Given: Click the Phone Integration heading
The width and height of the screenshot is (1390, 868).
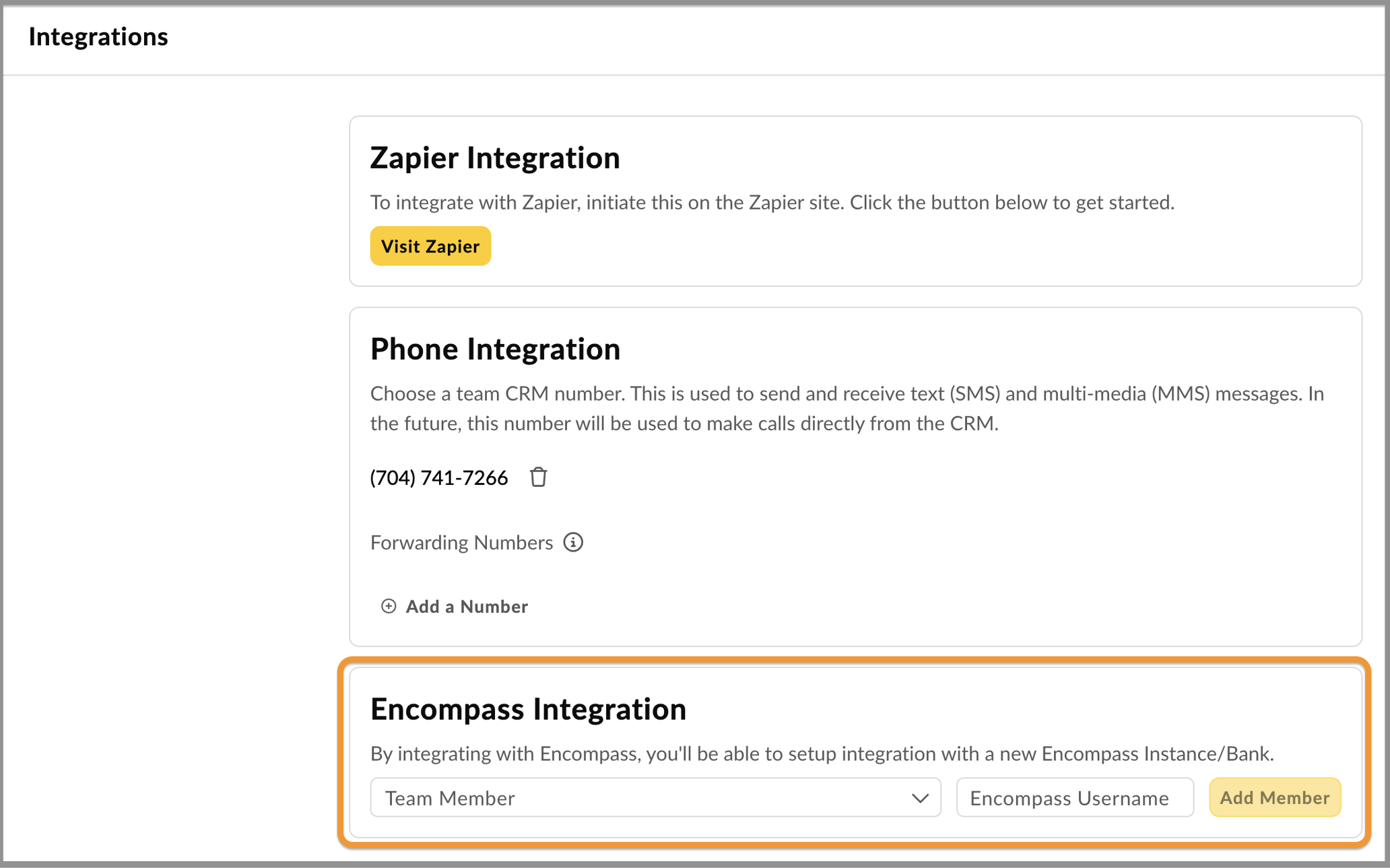Looking at the screenshot, I should (495, 349).
